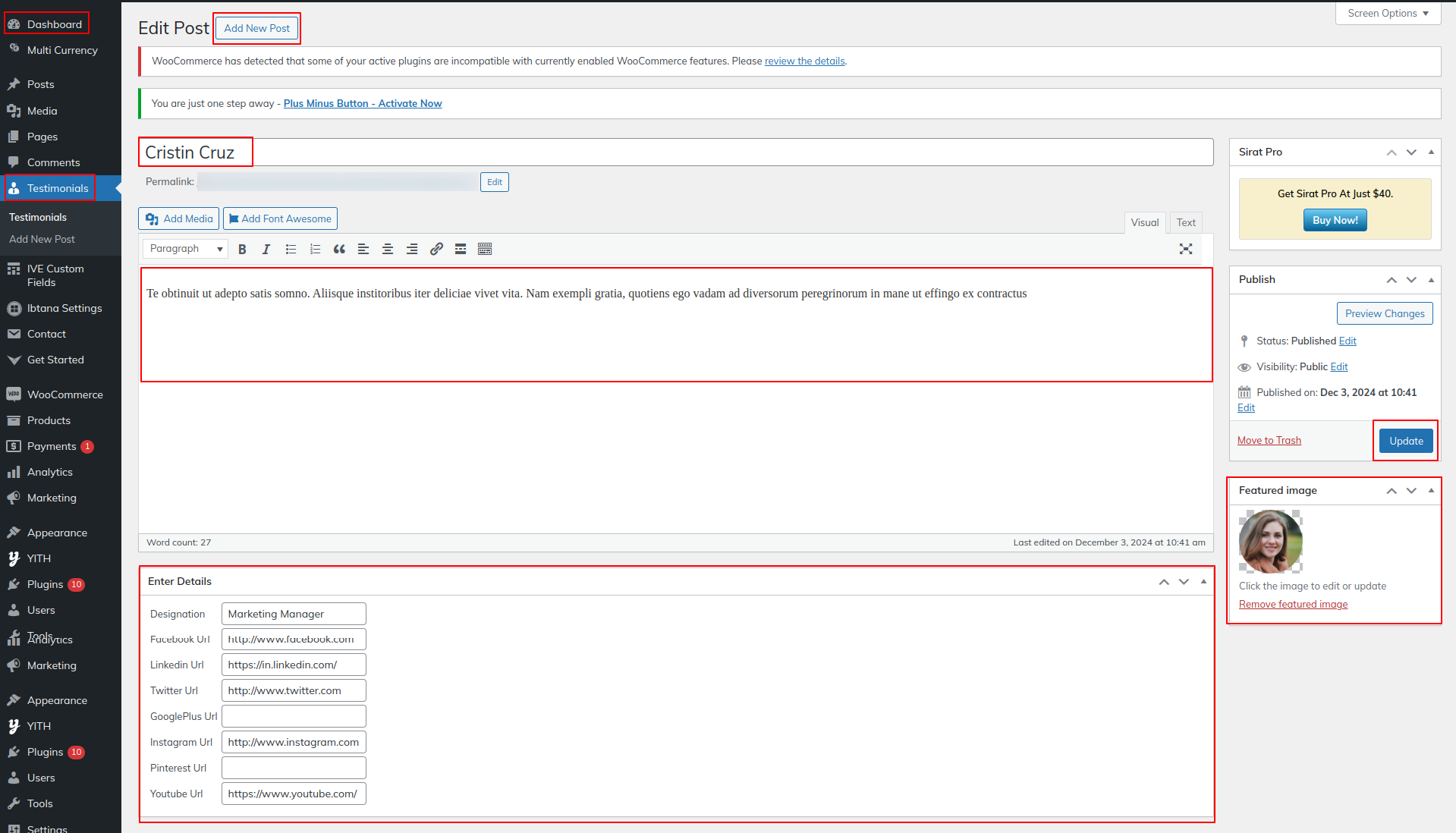Apply italic formatting in editor toolbar
This screenshot has width=1456, height=833.
pos(266,249)
